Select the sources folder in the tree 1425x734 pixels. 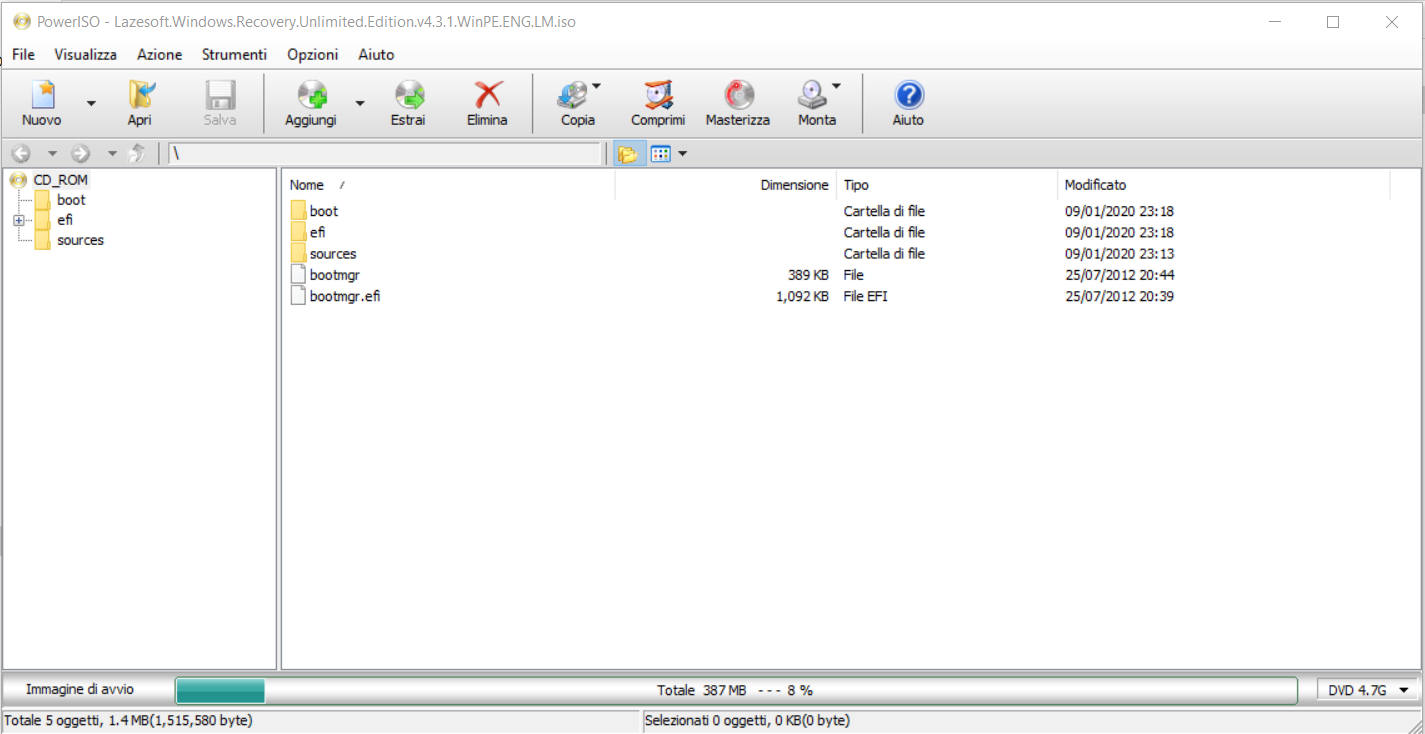[x=80, y=240]
